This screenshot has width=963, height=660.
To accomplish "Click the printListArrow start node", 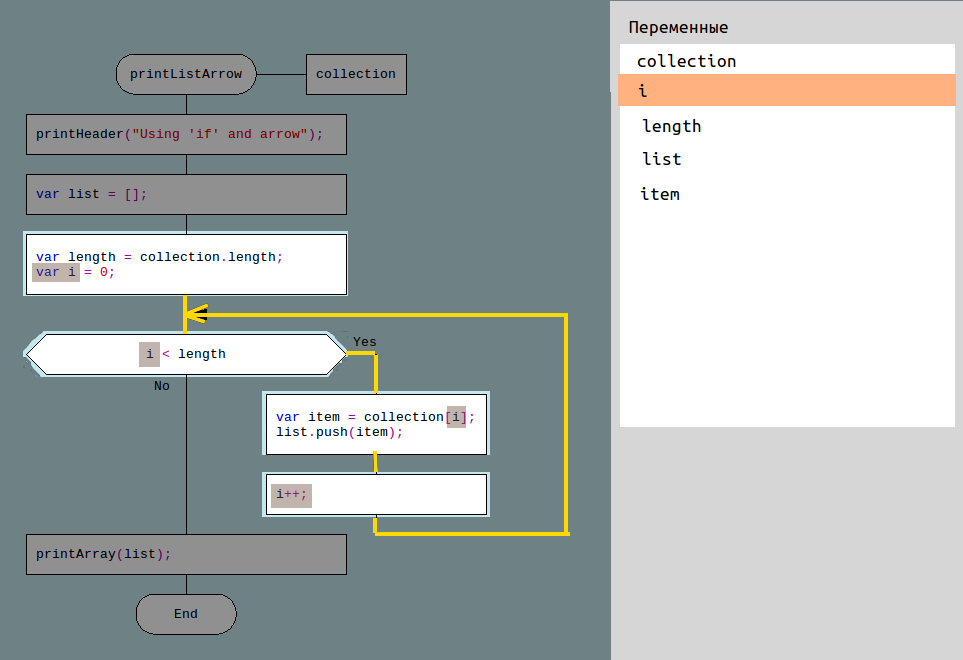I will 186,74.
